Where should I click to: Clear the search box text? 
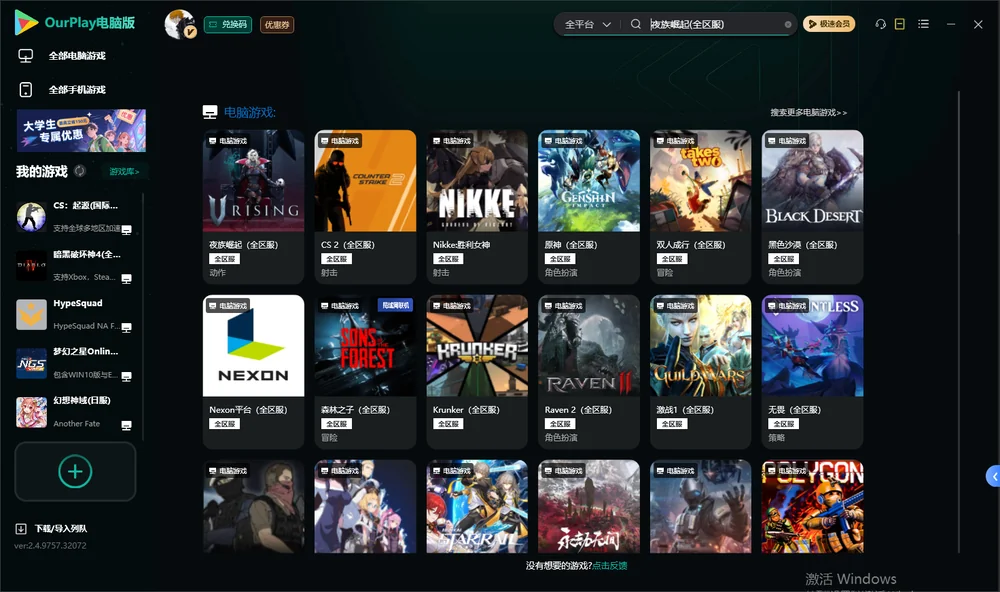tap(788, 25)
